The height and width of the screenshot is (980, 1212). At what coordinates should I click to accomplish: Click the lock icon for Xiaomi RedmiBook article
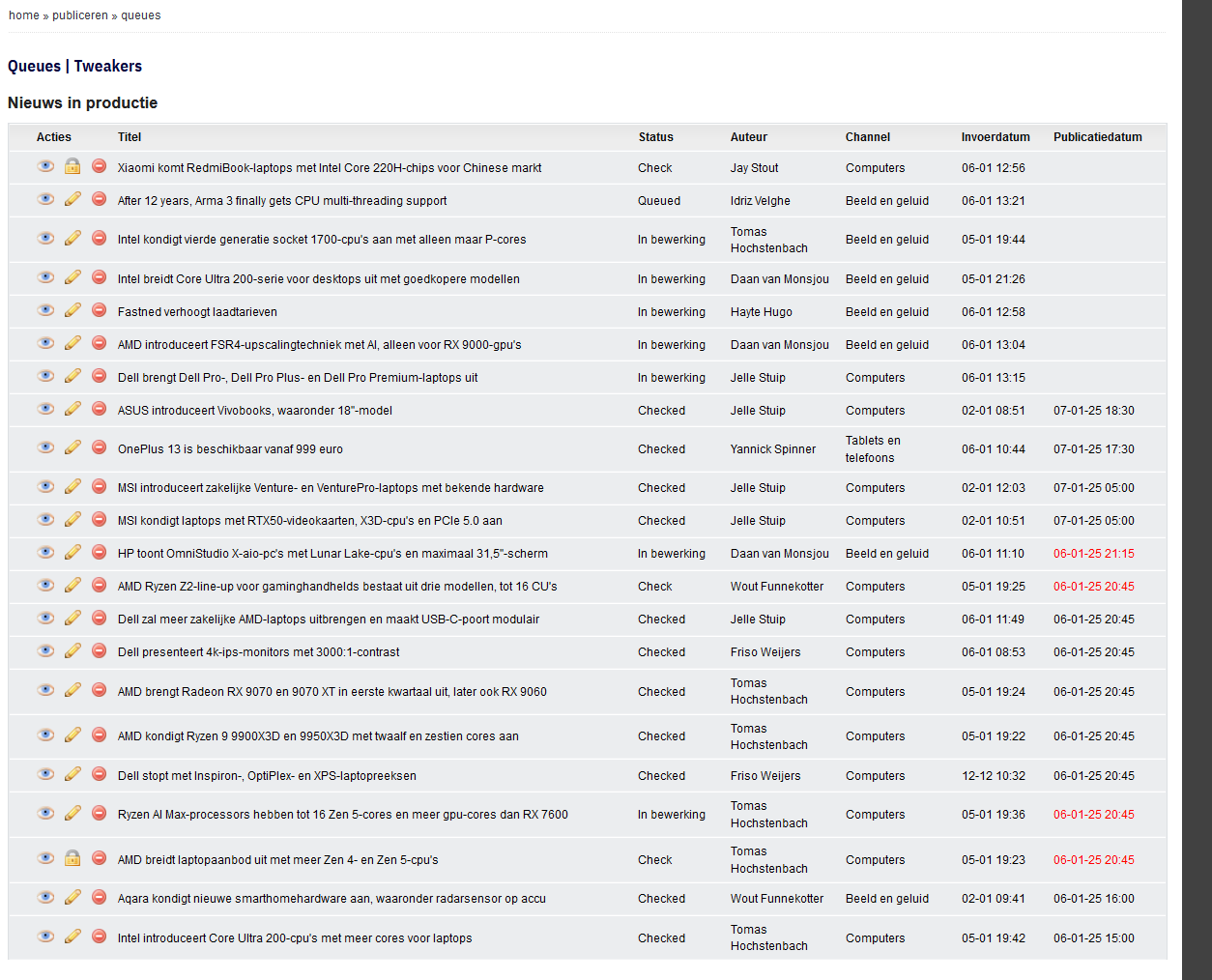tap(72, 166)
